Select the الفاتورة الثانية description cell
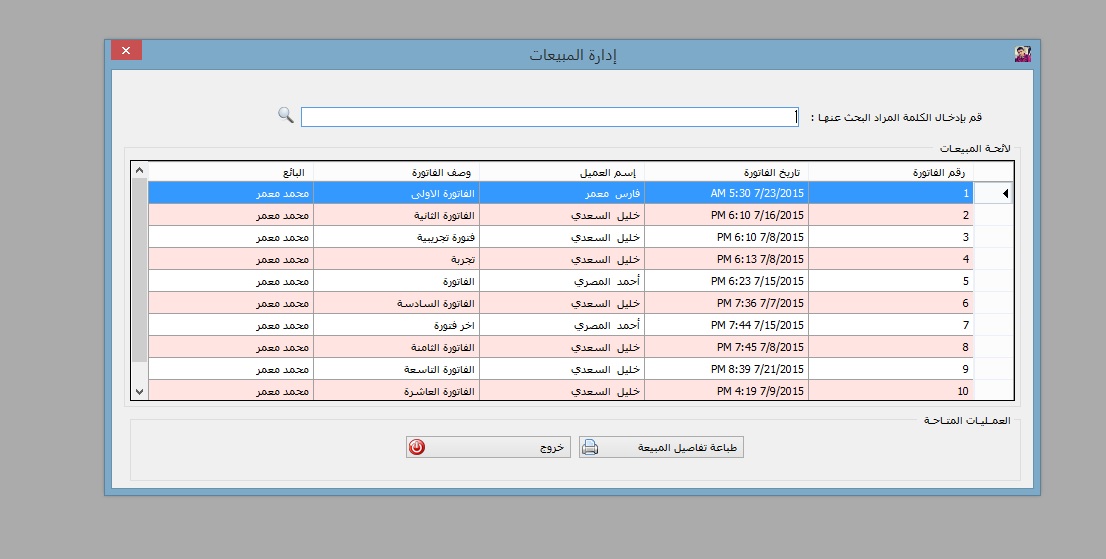1106x559 pixels. (396, 216)
